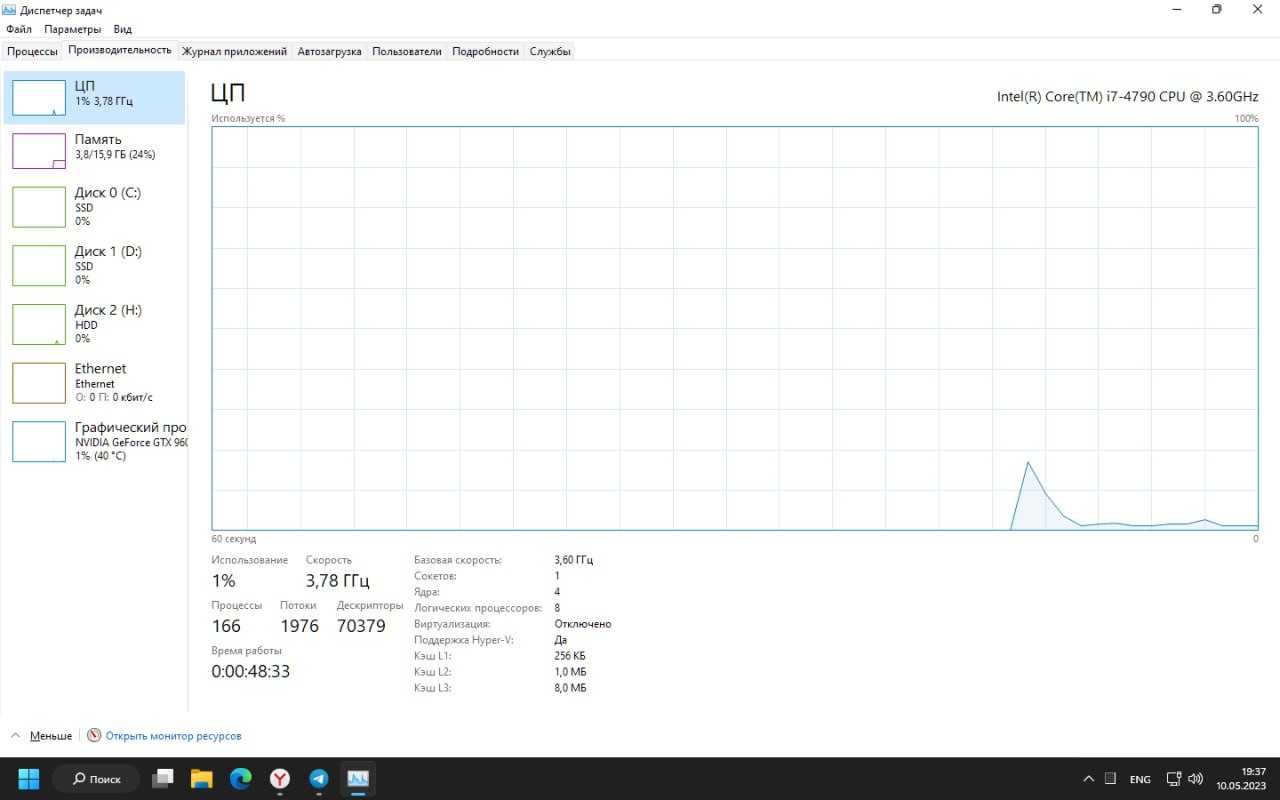Click the descriptors count 70379
The width and height of the screenshot is (1280, 800).
point(361,626)
